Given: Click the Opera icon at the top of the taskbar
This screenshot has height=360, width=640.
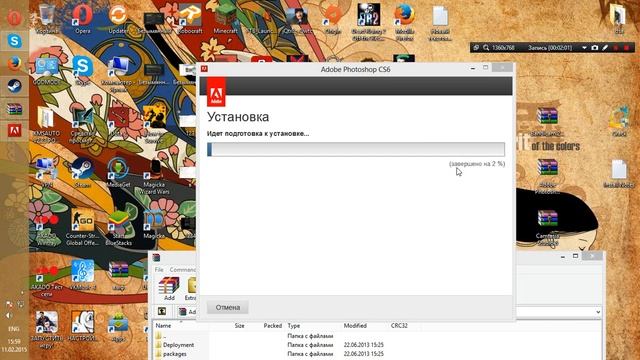Looking at the screenshot, I should tap(14, 18).
